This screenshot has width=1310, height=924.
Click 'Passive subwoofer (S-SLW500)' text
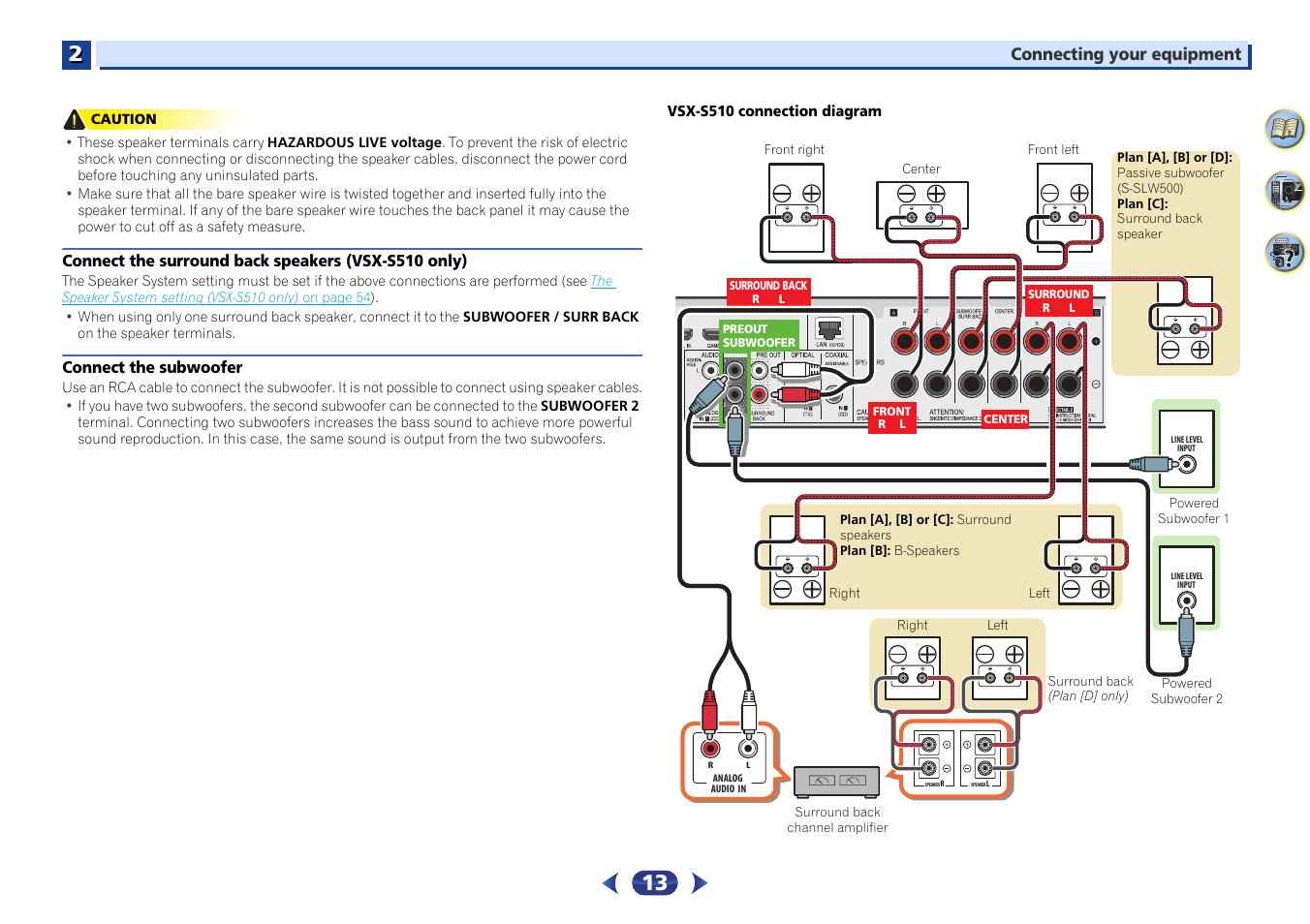[x=1170, y=180]
